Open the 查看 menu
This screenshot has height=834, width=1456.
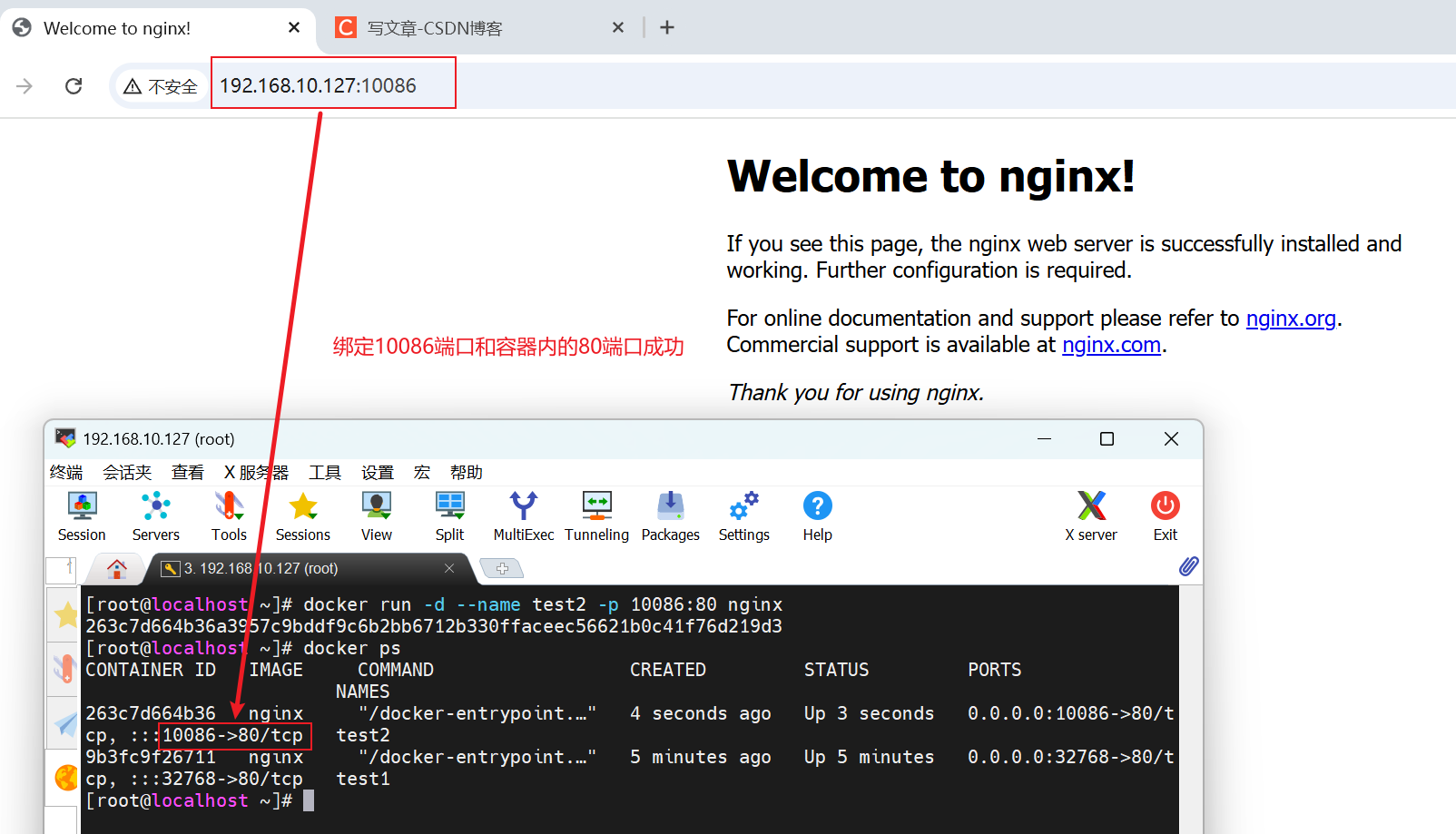[188, 472]
